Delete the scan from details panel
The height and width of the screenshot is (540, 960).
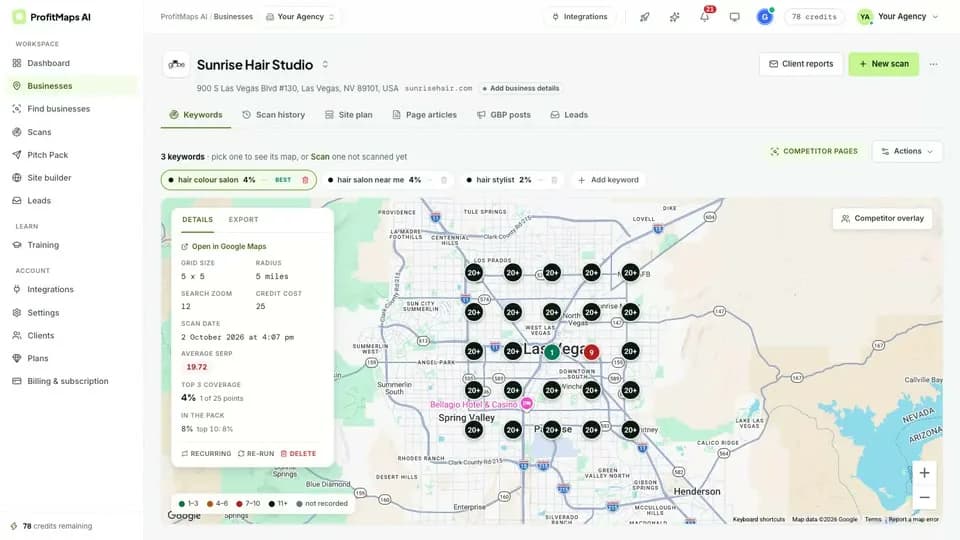coord(298,454)
